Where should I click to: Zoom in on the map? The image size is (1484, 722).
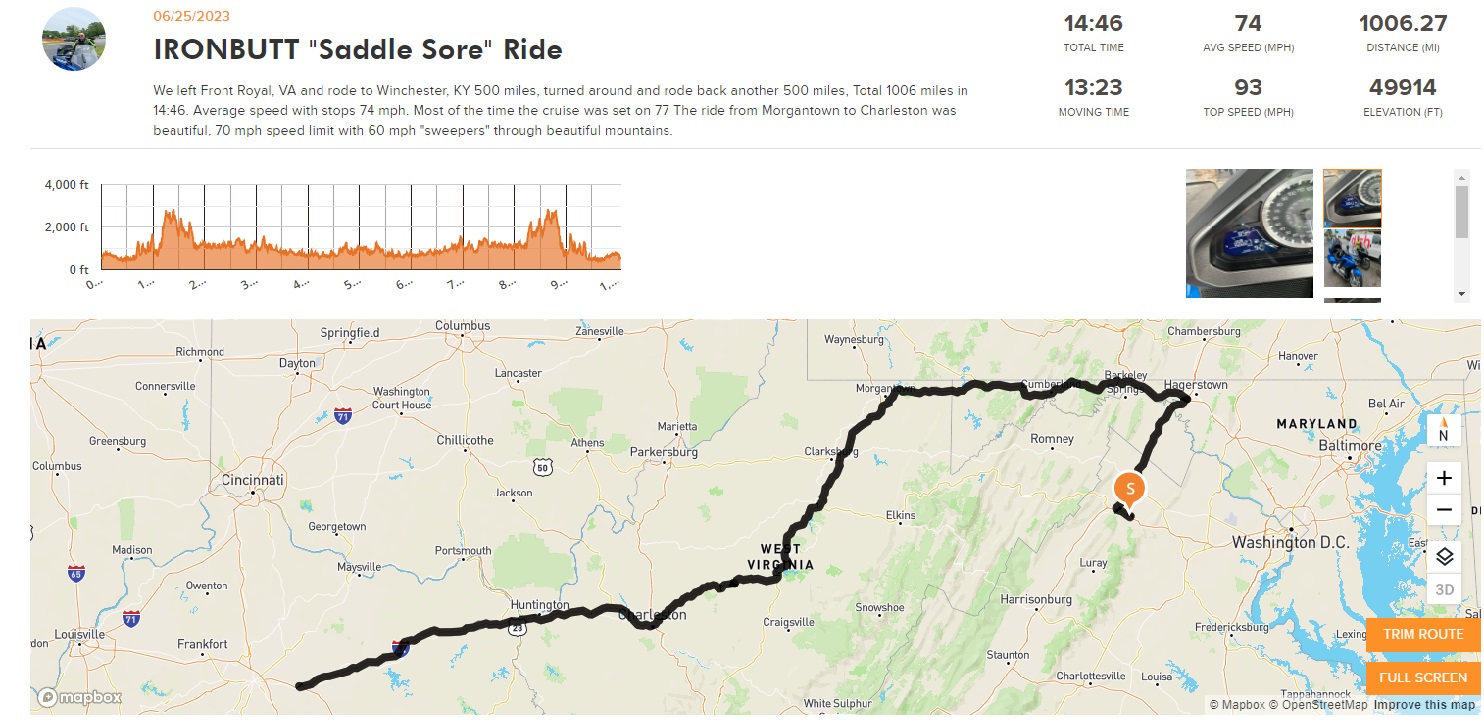pyautogui.click(x=1444, y=478)
